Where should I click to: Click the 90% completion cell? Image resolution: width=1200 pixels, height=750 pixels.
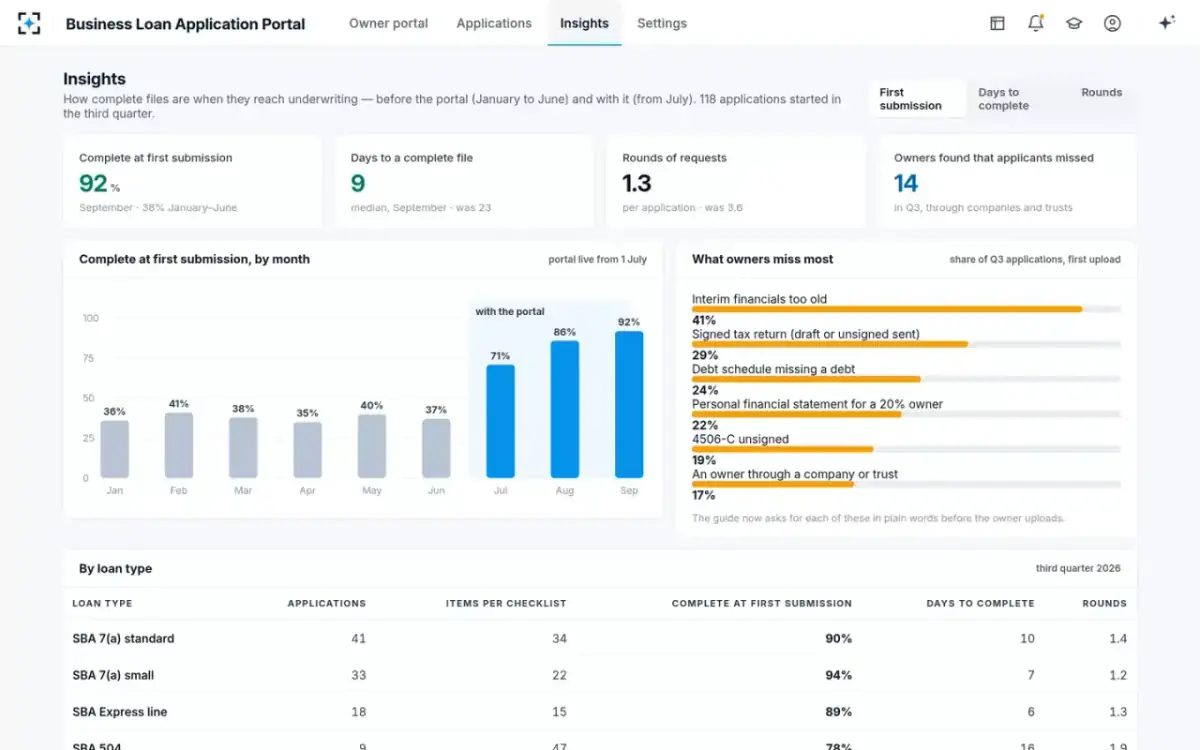pos(838,638)
